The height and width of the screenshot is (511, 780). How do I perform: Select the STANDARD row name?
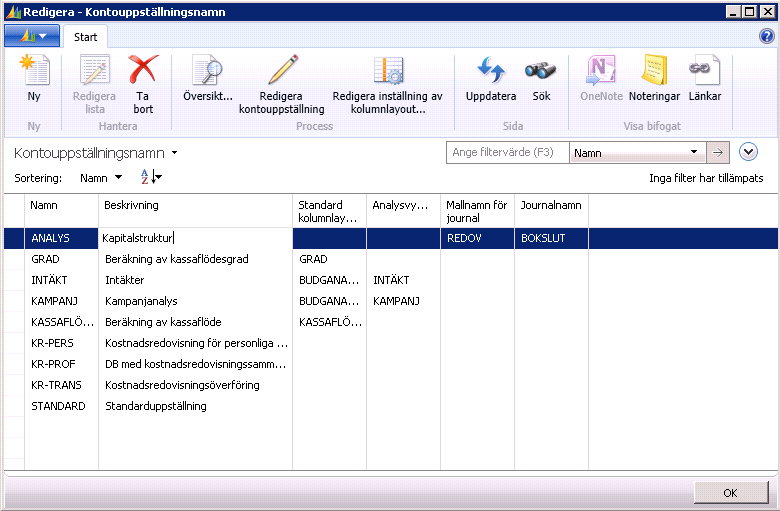[x=61, y=406]
